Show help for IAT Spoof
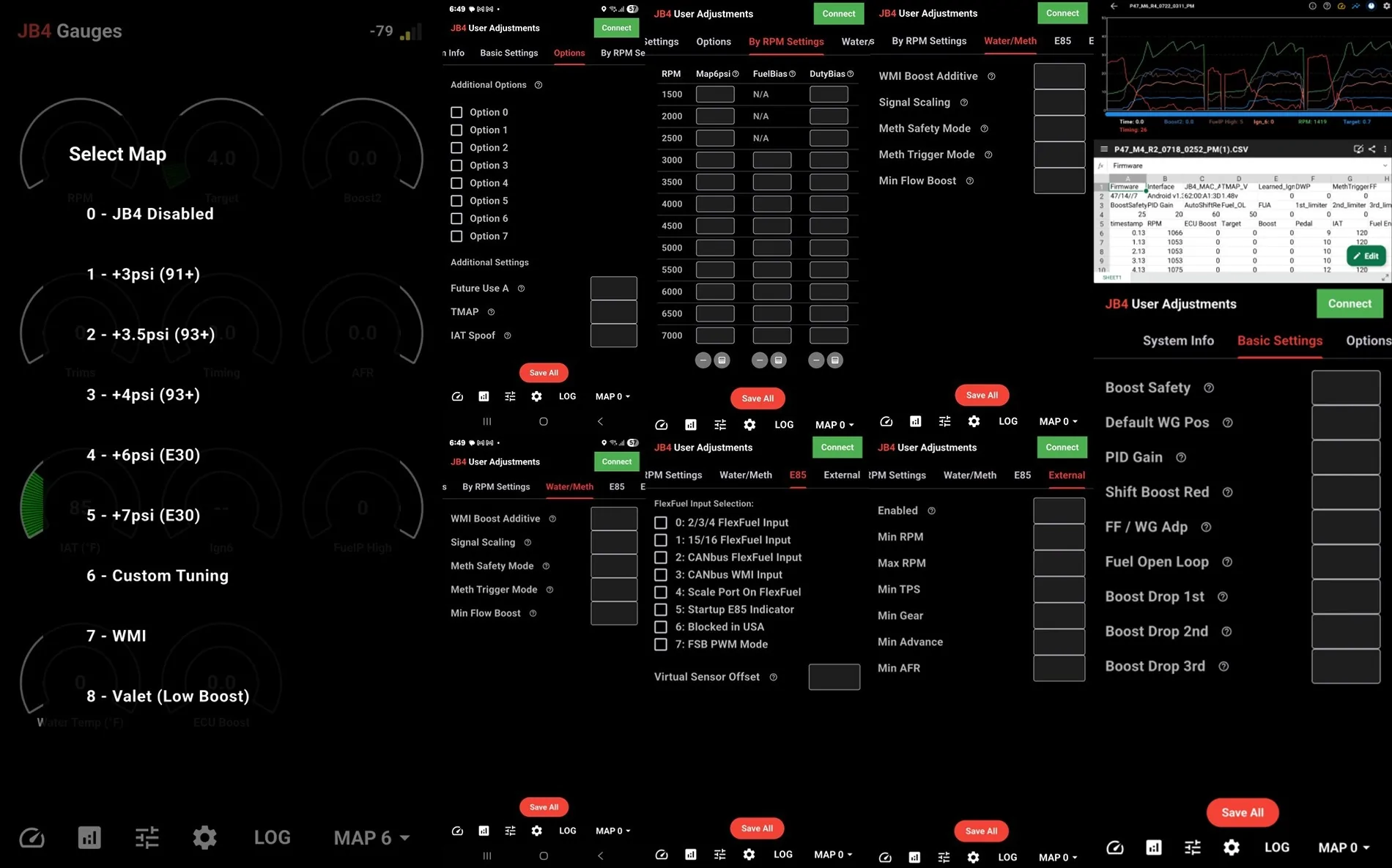Image resolution: width=1392 pixels, height=868 pixels. [507, 335]
